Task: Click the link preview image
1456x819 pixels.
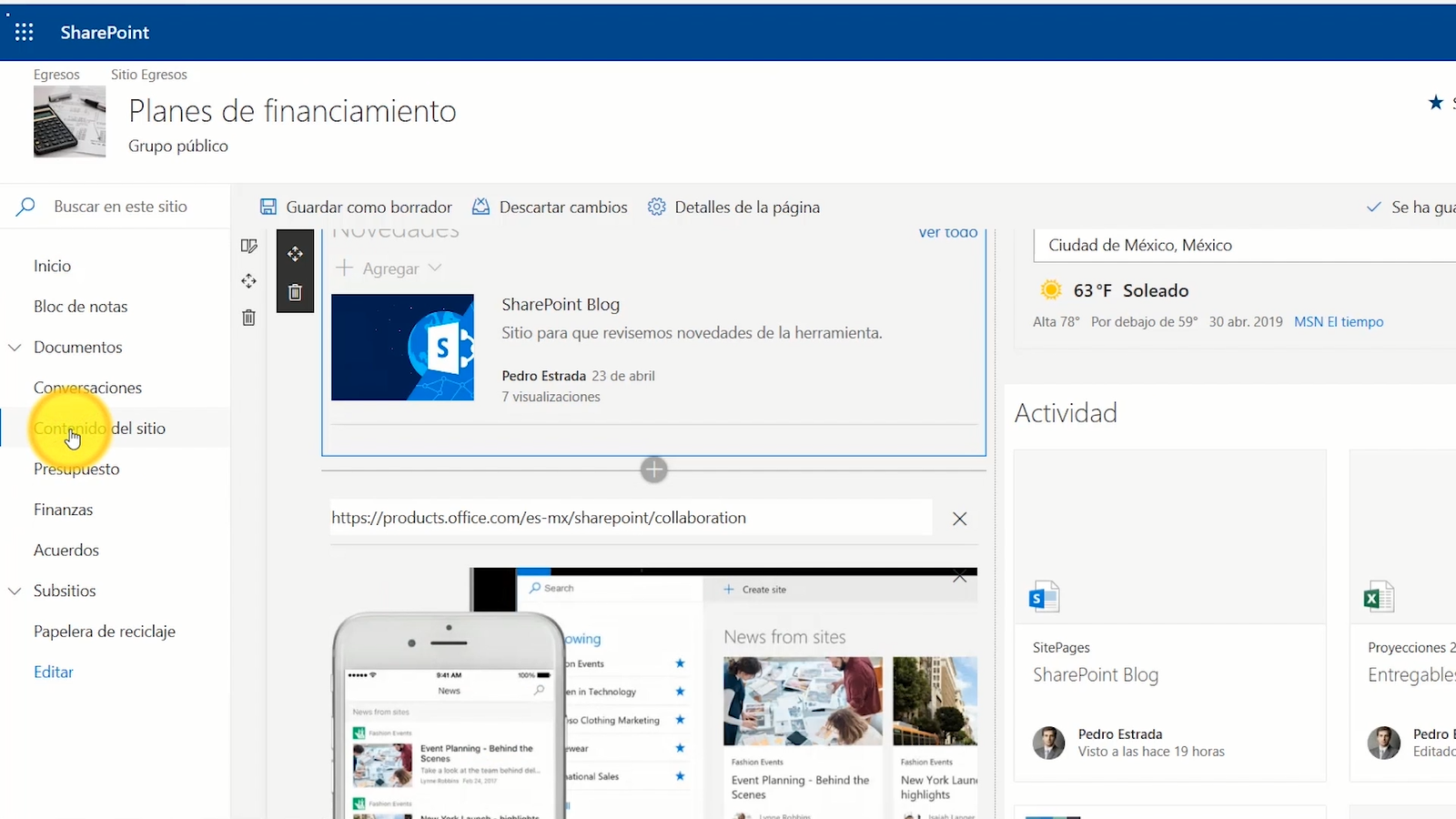Action: (653, 693)
